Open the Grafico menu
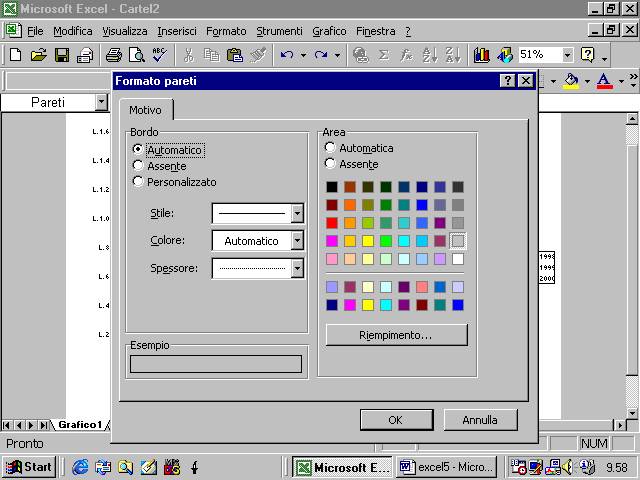Image resolution: width=640 pixels, height=480 pixels. (329, 31)
